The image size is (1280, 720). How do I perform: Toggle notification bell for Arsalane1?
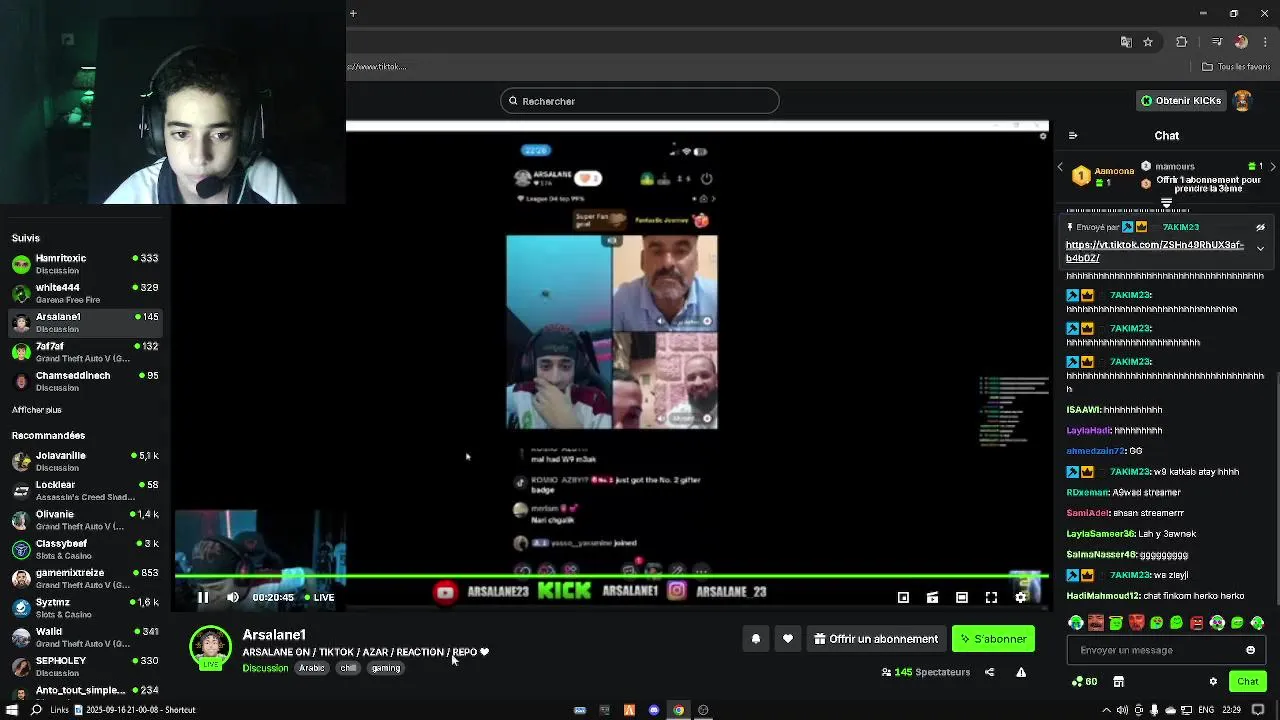coord(756,639)
